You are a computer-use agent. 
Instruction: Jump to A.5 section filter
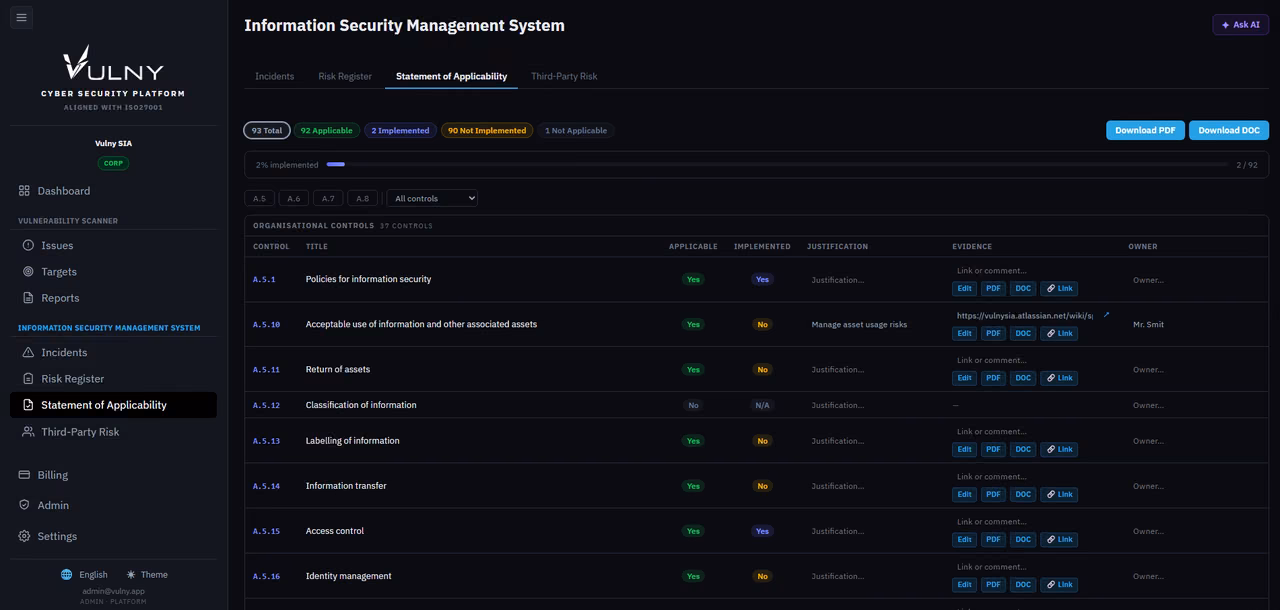(259, 199)
